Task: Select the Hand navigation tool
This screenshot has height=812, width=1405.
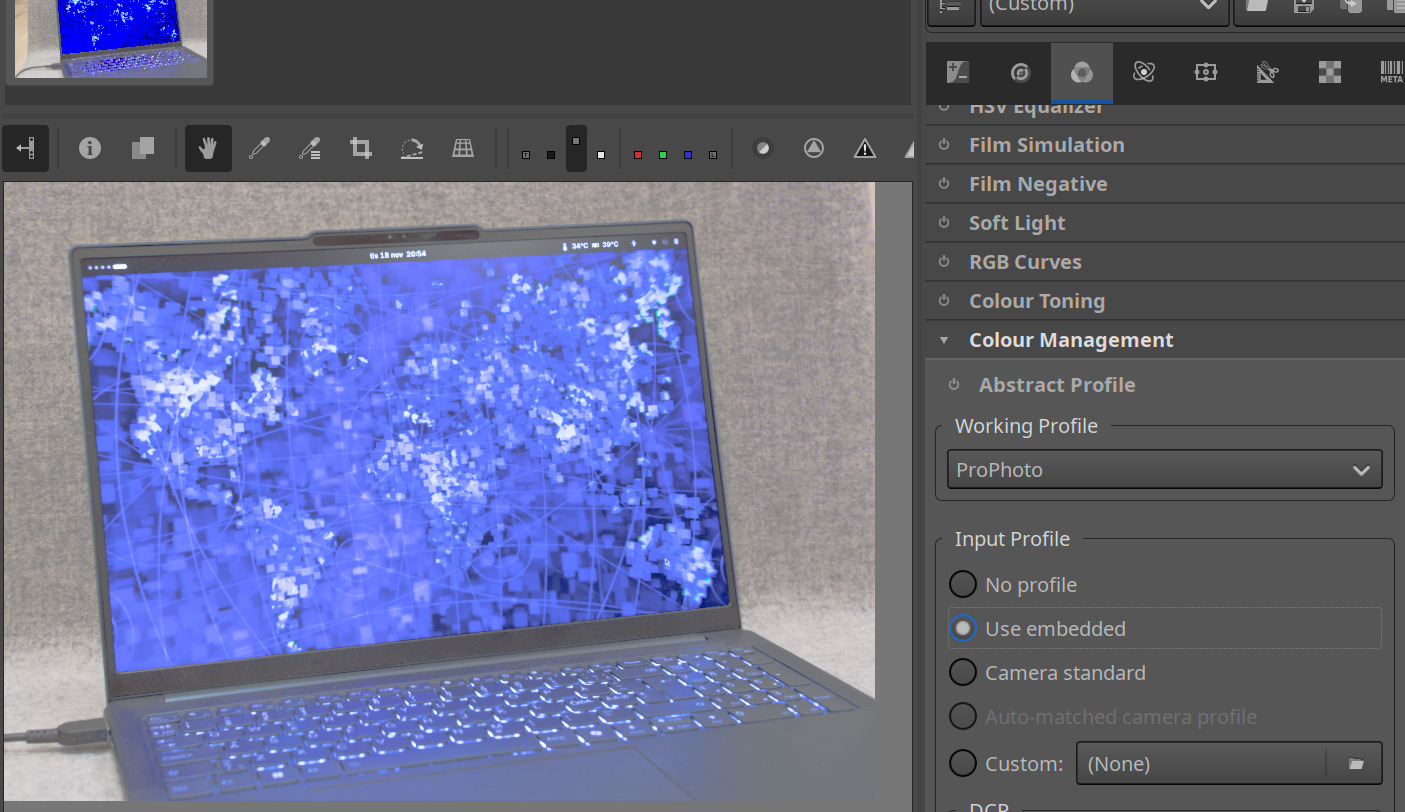Action: coord(208,149)
